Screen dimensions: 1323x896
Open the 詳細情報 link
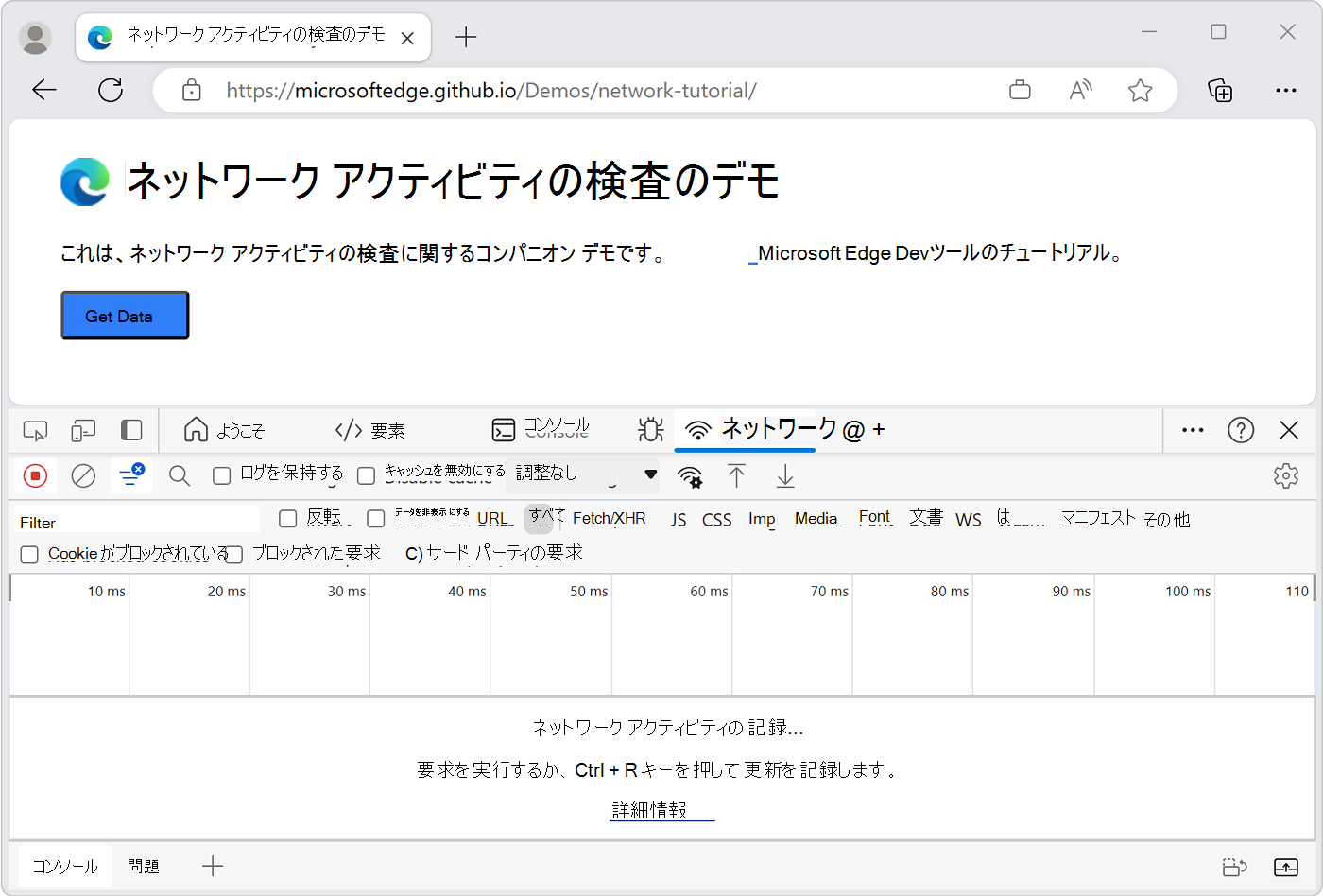point(661,811)
